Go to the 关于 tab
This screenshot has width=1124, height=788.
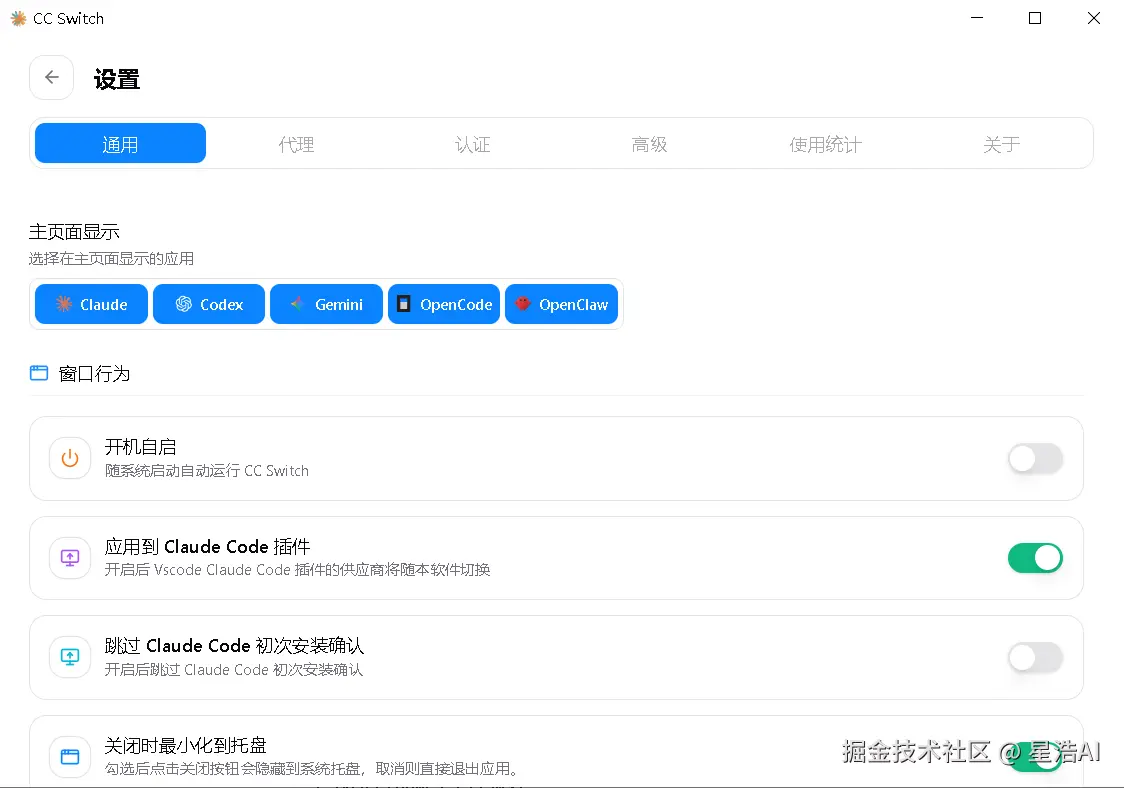pos(1001,144)
